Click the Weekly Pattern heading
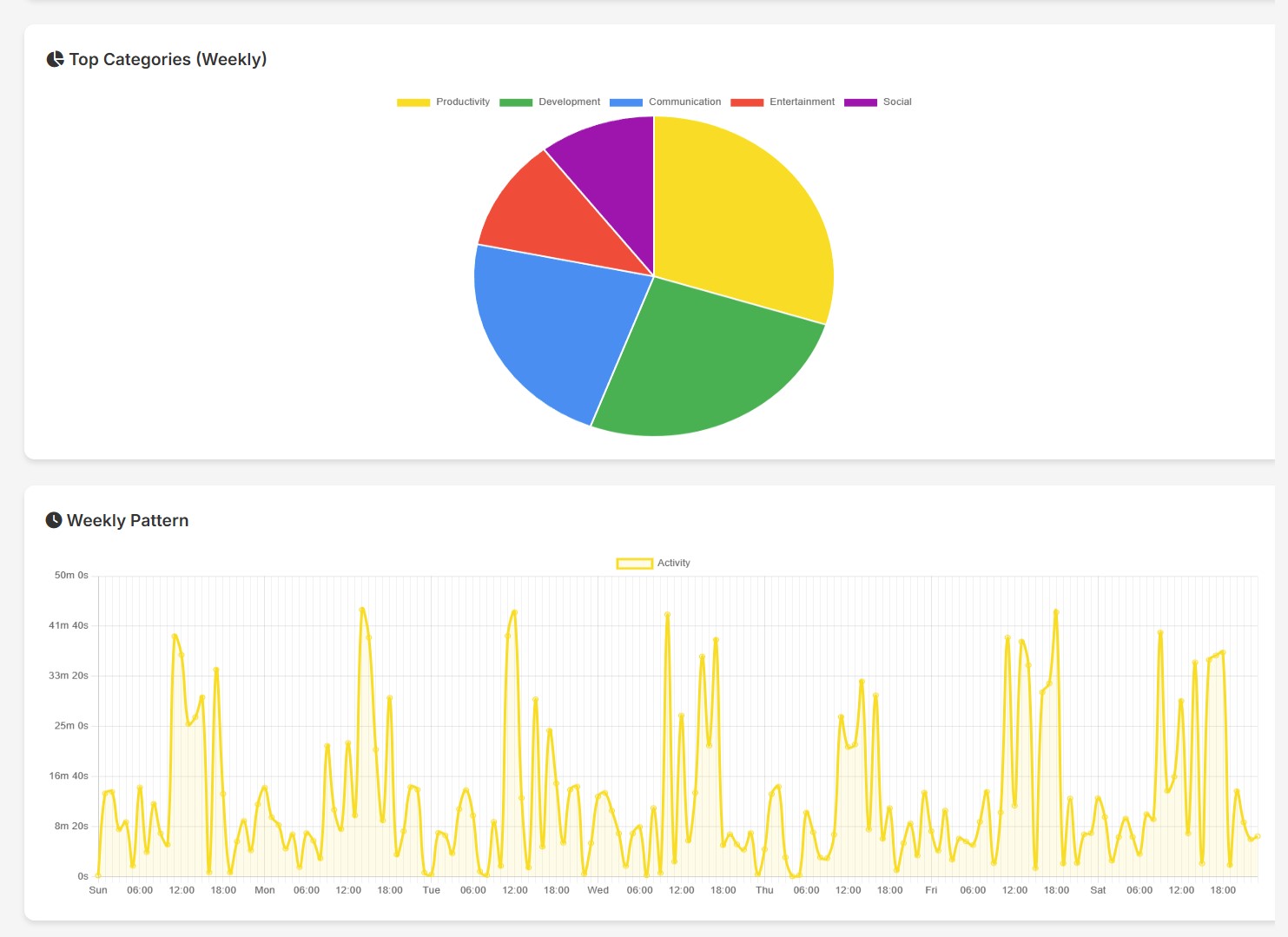This screenshot has height=937, width=1288. click(x=128, y=520)
